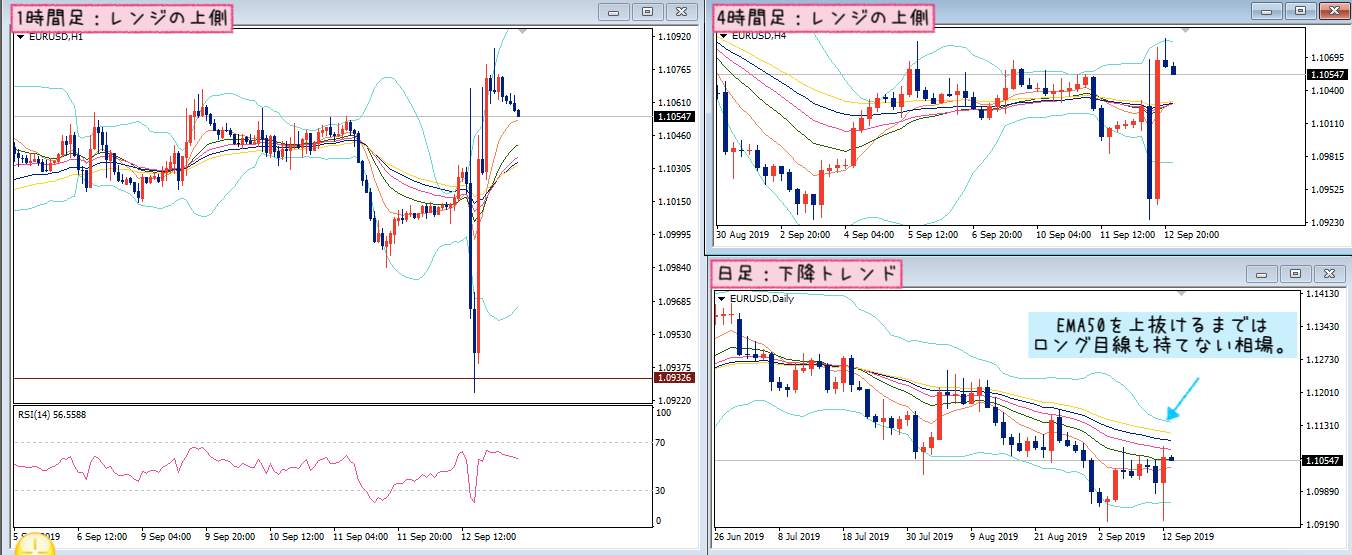1352x555 pixels.
Task: Click the 30 Aug 2019 date label
Action: click(x=742, y=236)
